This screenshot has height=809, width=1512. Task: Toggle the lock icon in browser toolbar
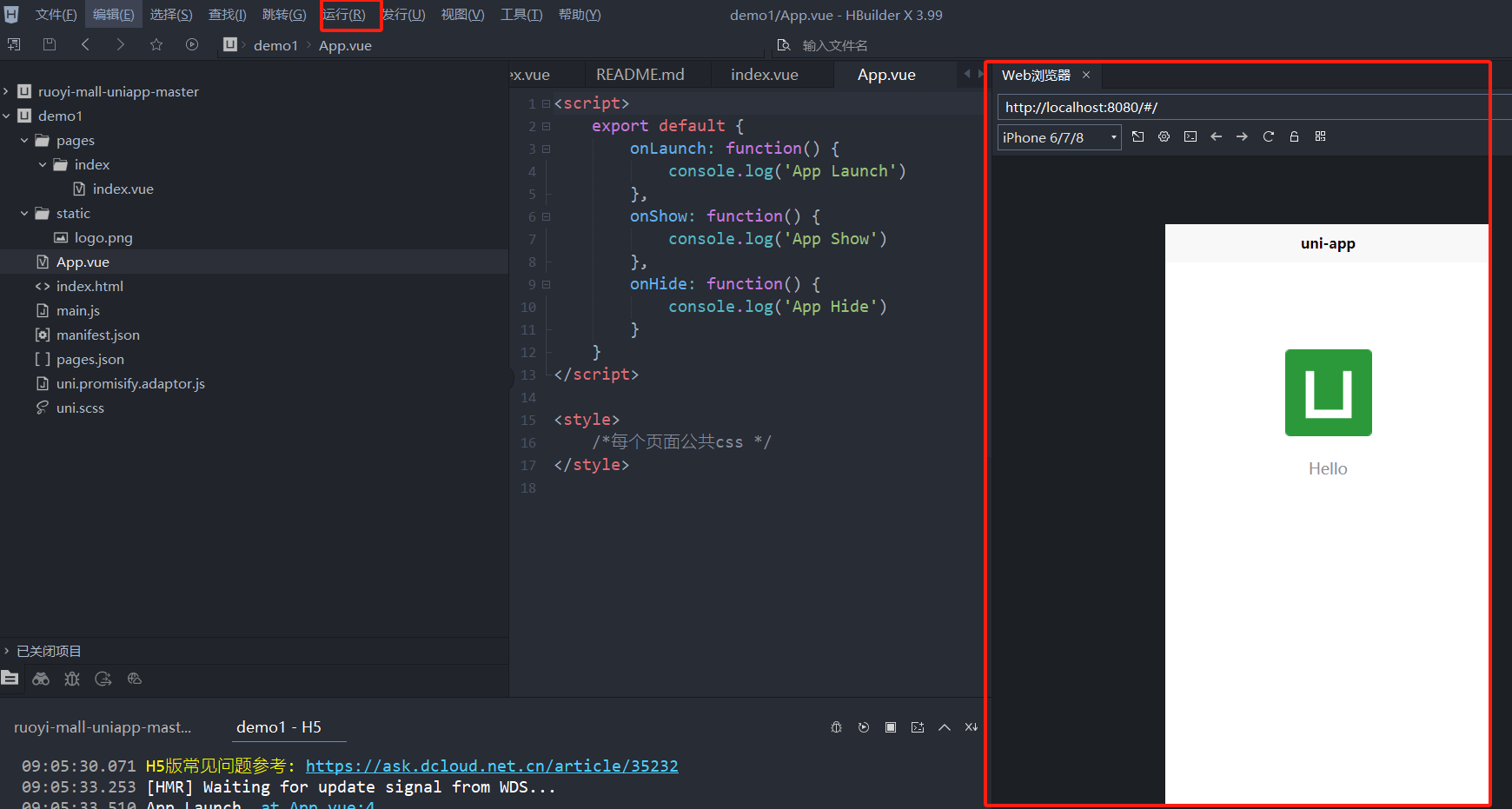pyautogui.click(x=1295, y=136)
